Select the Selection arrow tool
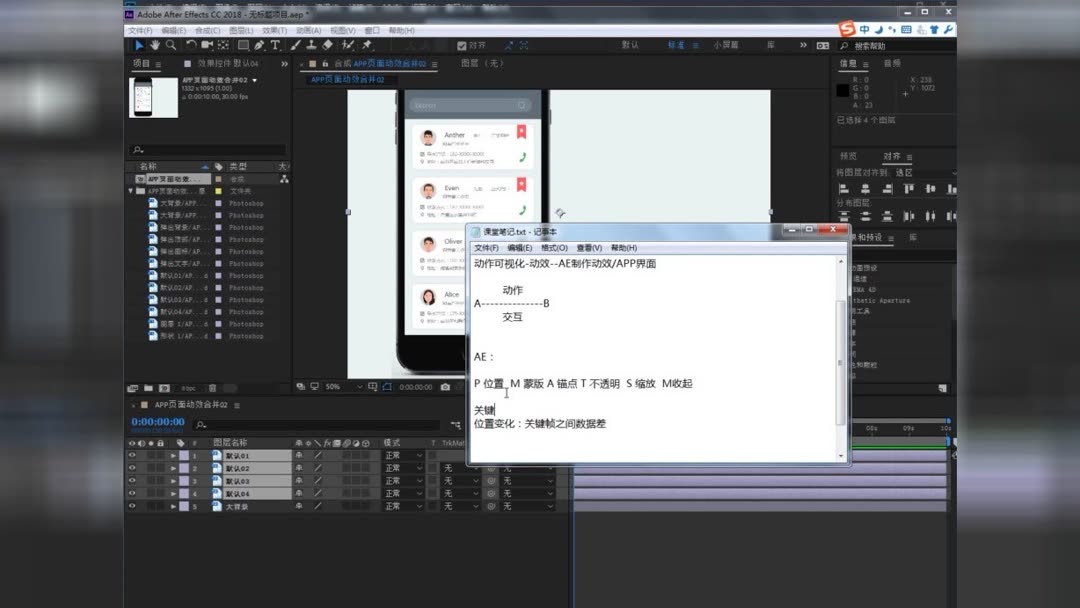Viewport: 1080px width, 608px height. (138, 45)
